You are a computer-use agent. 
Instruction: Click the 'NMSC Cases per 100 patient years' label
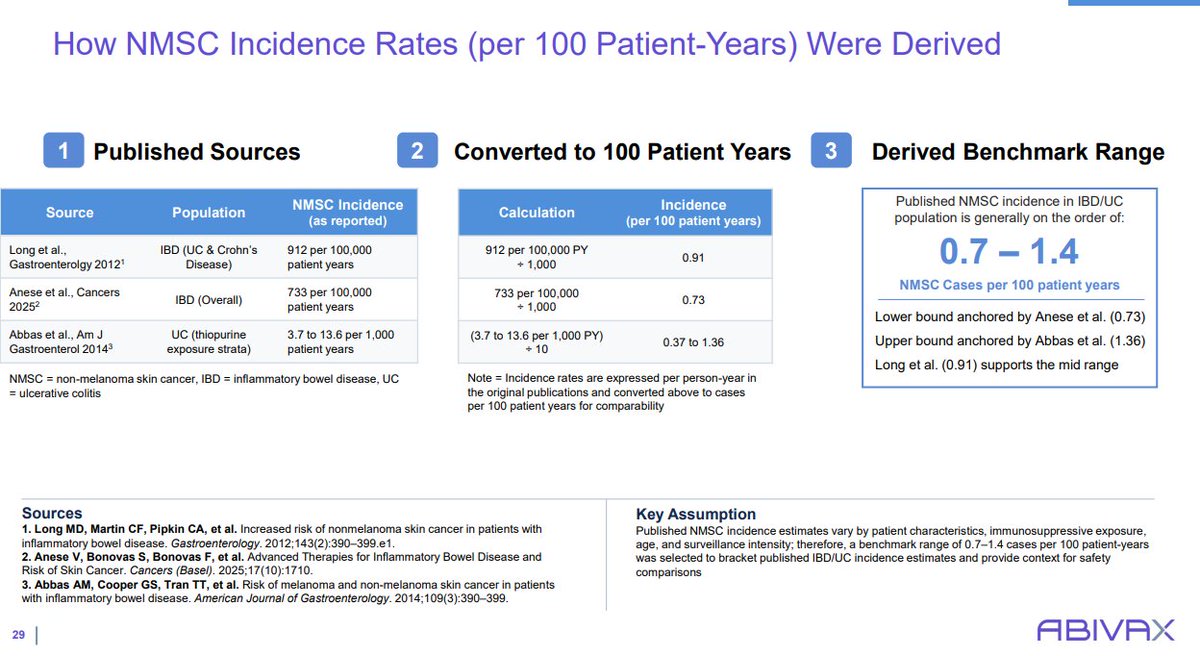click(x=1009, y=285)
